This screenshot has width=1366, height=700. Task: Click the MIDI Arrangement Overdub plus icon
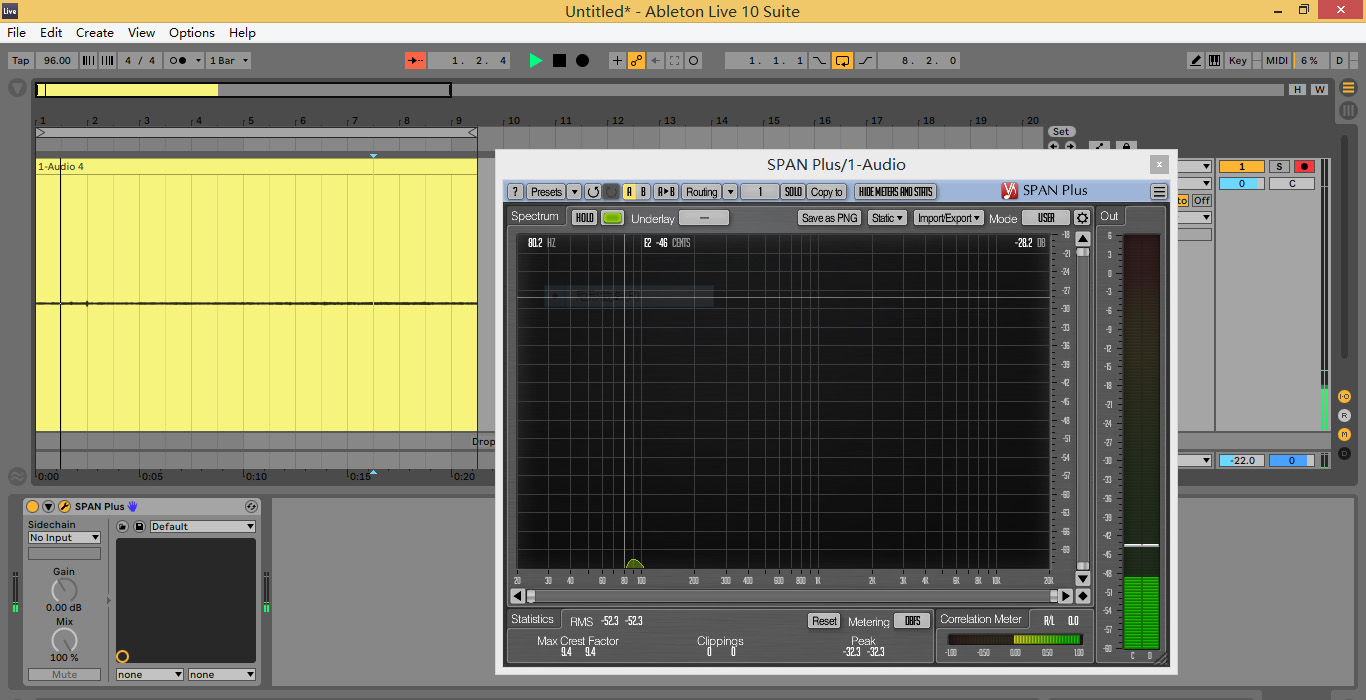pyautogui.click(x=617, y=61)
